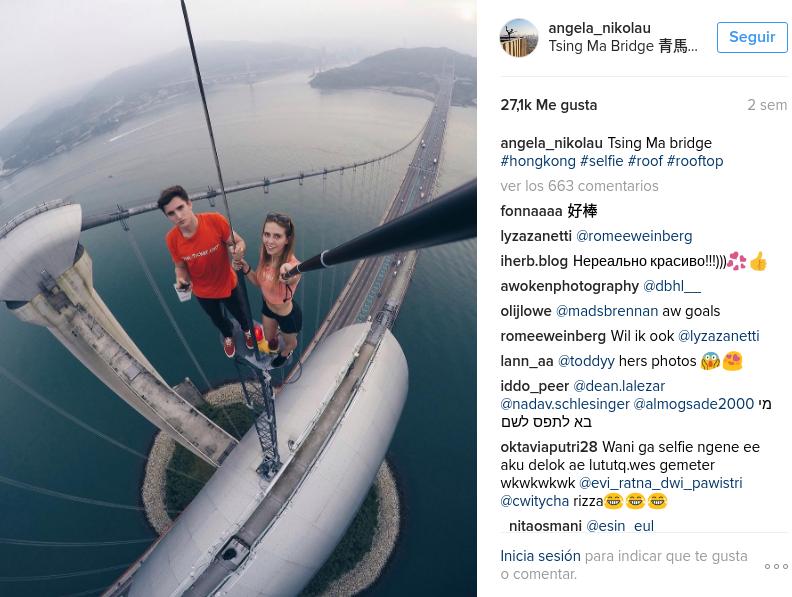This screenshot has height=597, width=792.
Task: Expand ver los 663 comentarios
Action: (x=579, y=186)
